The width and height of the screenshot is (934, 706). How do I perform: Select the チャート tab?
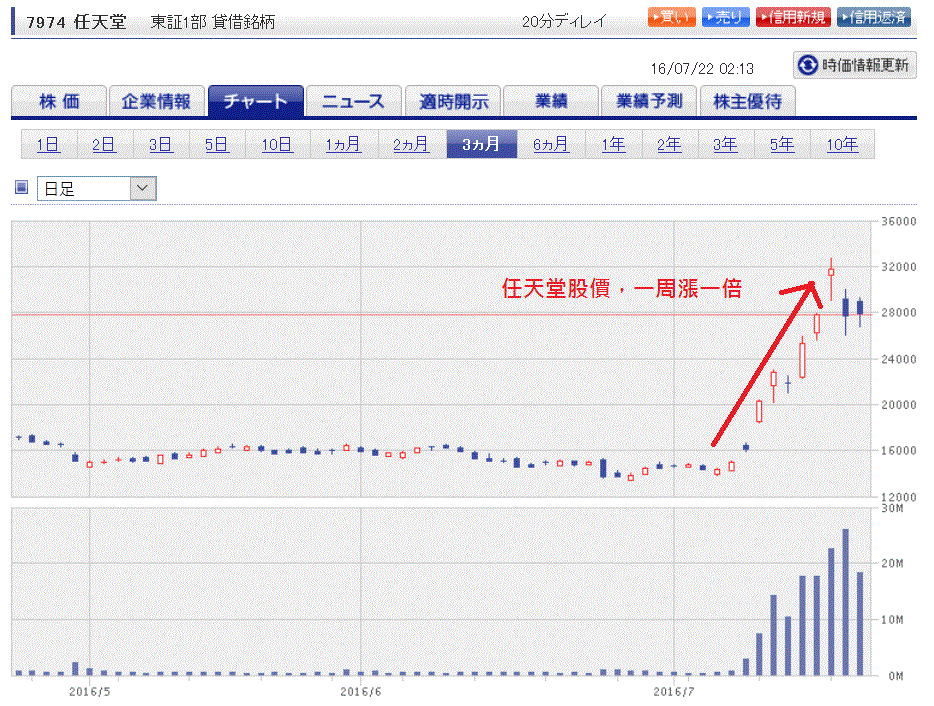click(x=256, y=101)
